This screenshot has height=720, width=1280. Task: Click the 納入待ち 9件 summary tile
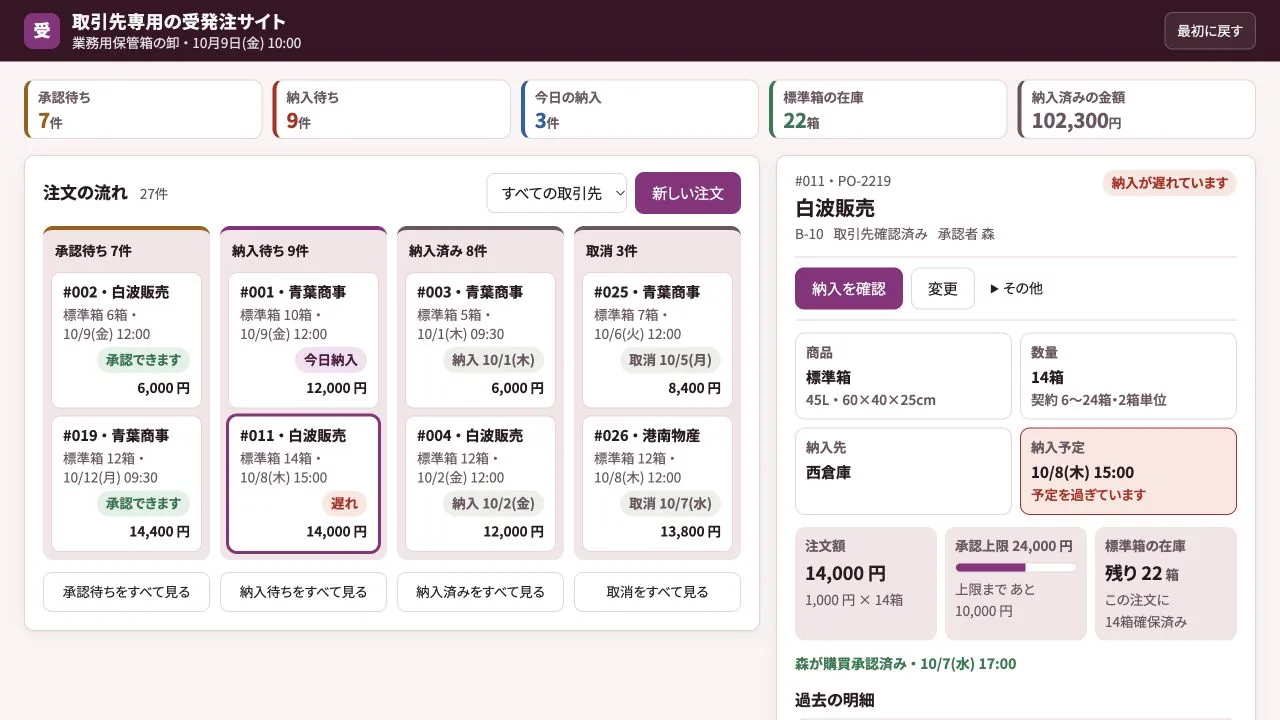click(391, 109)
